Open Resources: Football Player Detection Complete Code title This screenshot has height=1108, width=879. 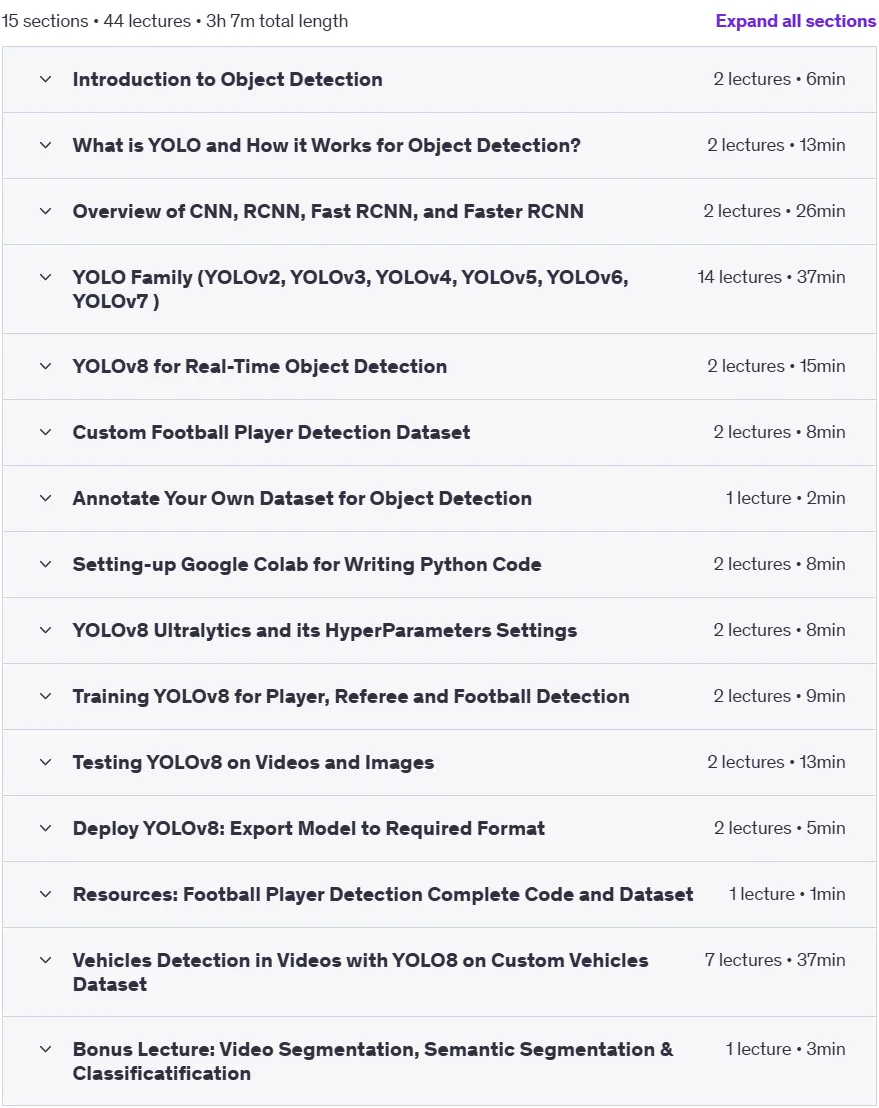click(383, 894)
